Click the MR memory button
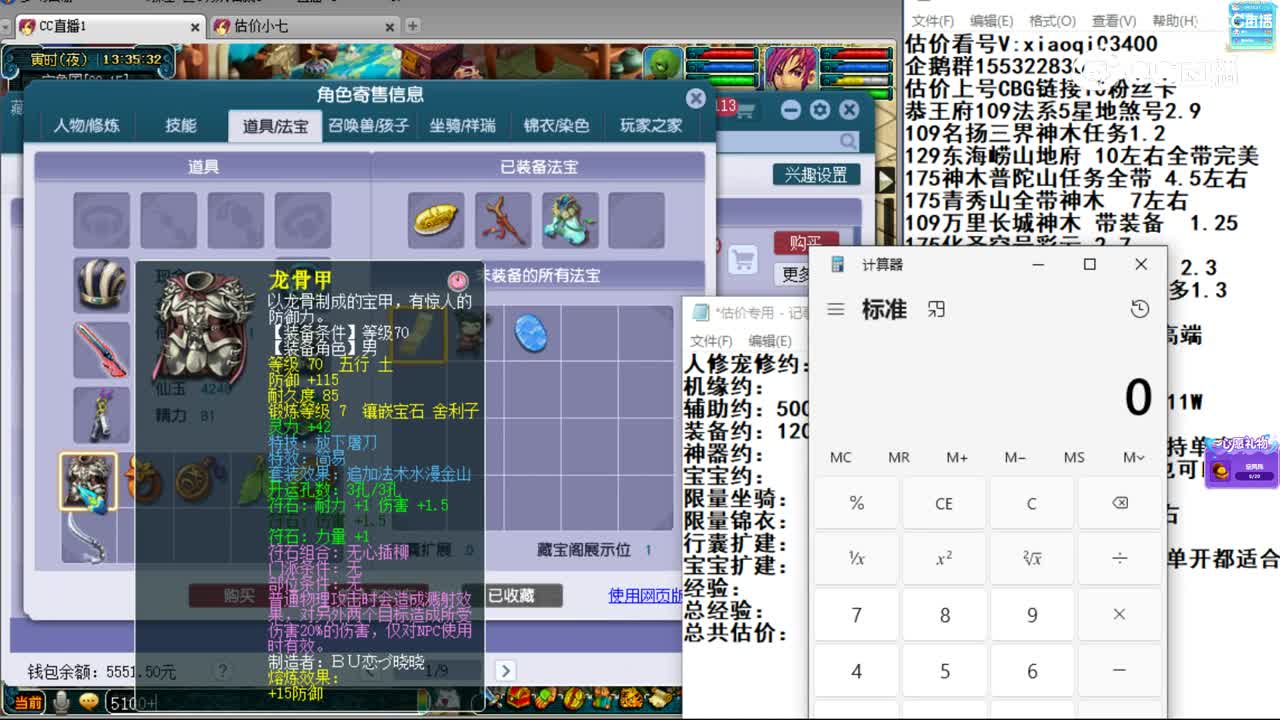The image size is (1280, 720). click(899, 457)
